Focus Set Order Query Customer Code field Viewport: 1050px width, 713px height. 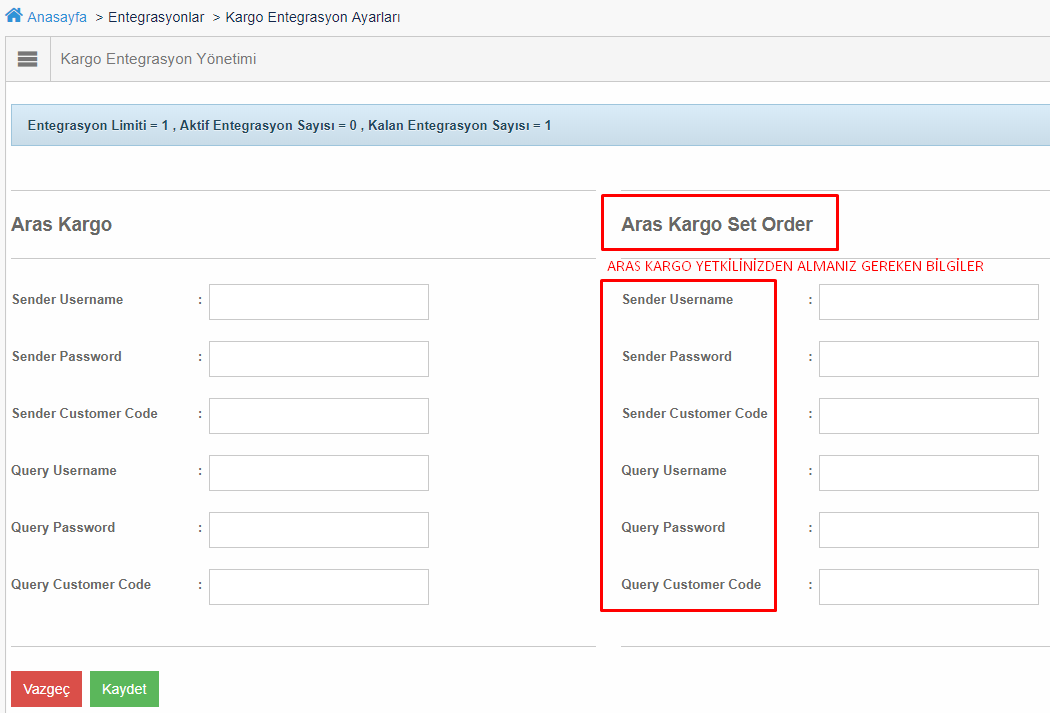pyautogui.click(x=929, y=586)
